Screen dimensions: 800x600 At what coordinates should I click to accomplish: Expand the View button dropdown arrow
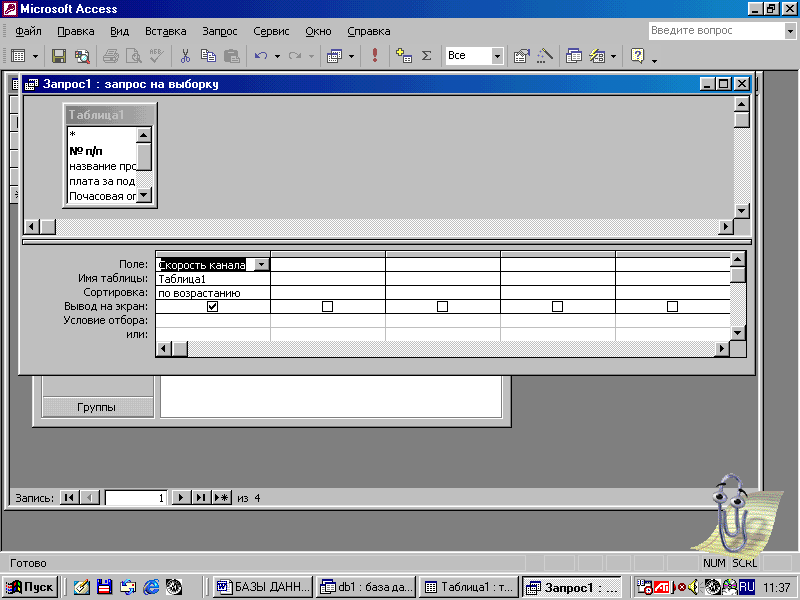click(35, 56)
